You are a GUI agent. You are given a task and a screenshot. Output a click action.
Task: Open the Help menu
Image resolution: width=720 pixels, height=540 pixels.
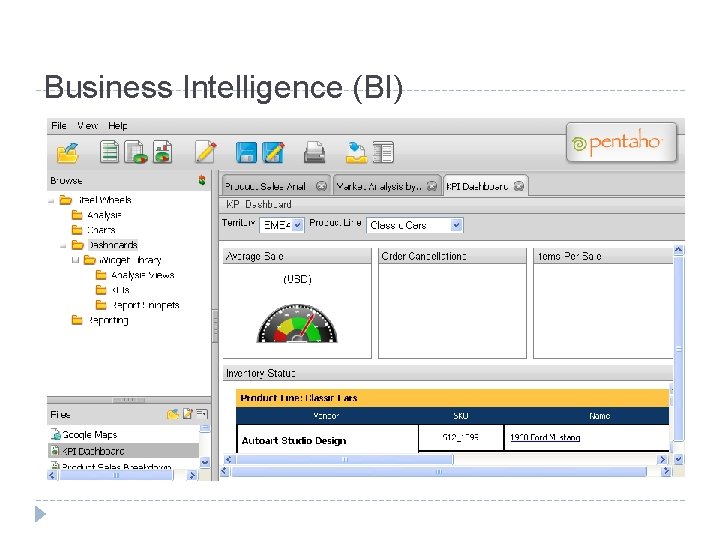coord(118,125)
